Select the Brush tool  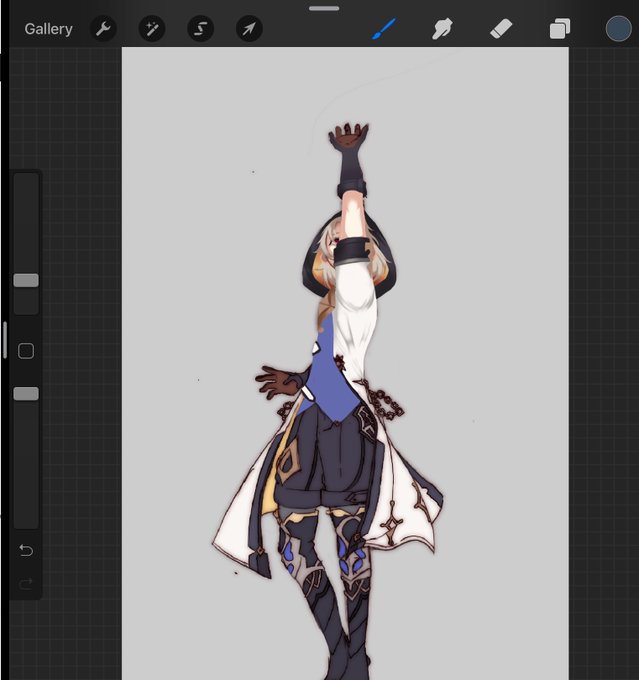384,29
